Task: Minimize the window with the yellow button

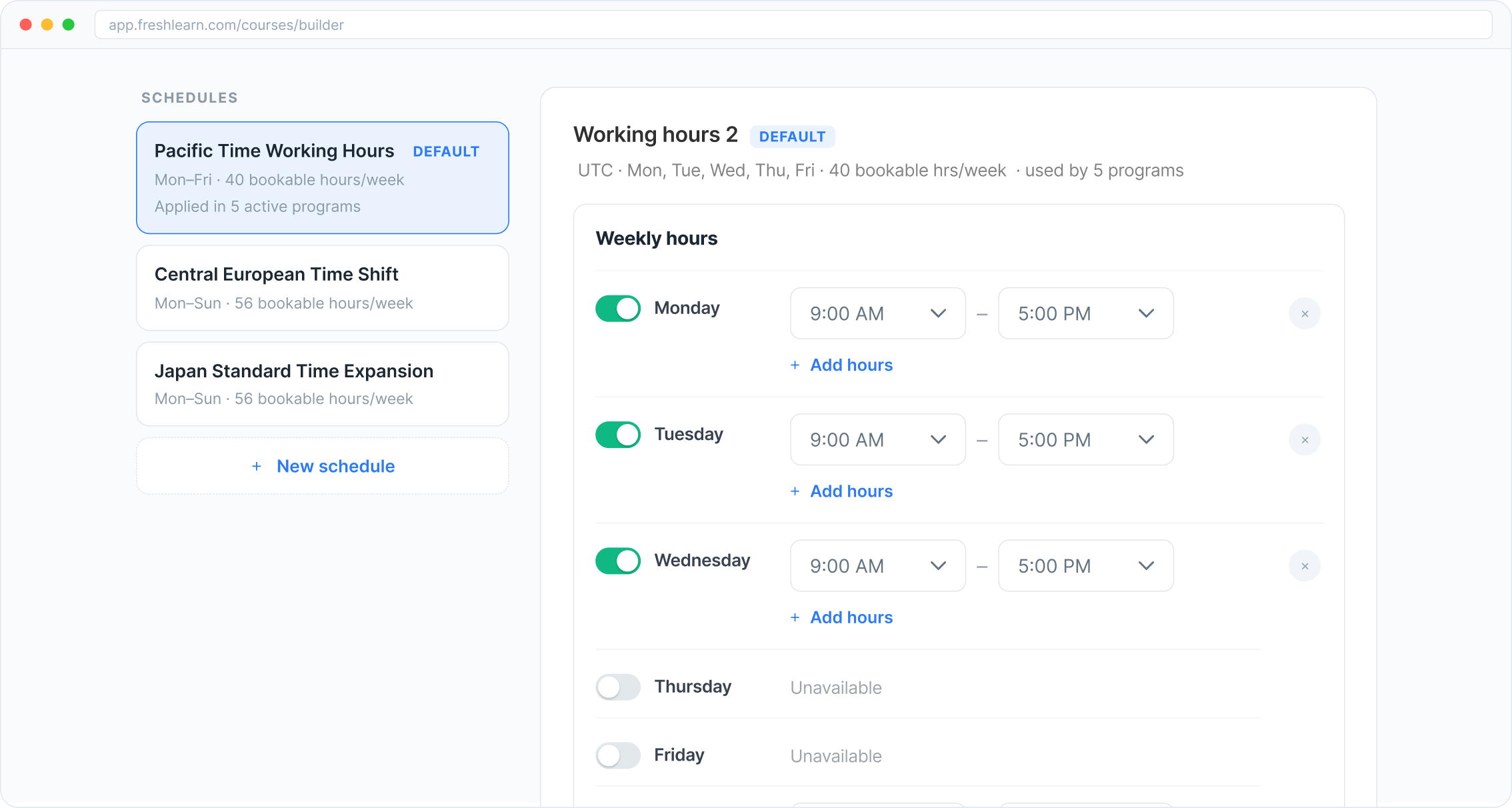Action: pos(47,25)
